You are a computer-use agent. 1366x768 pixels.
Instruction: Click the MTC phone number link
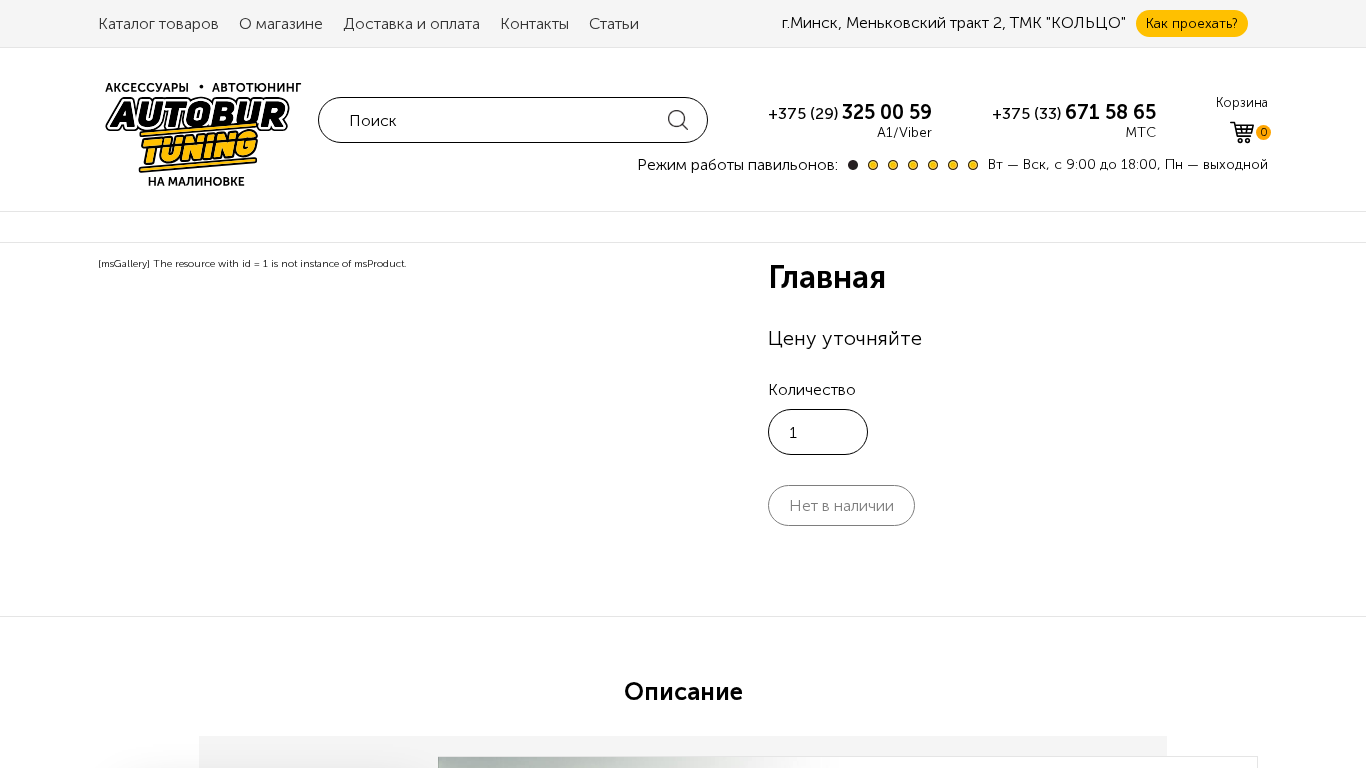click(x=1074, y=113)
